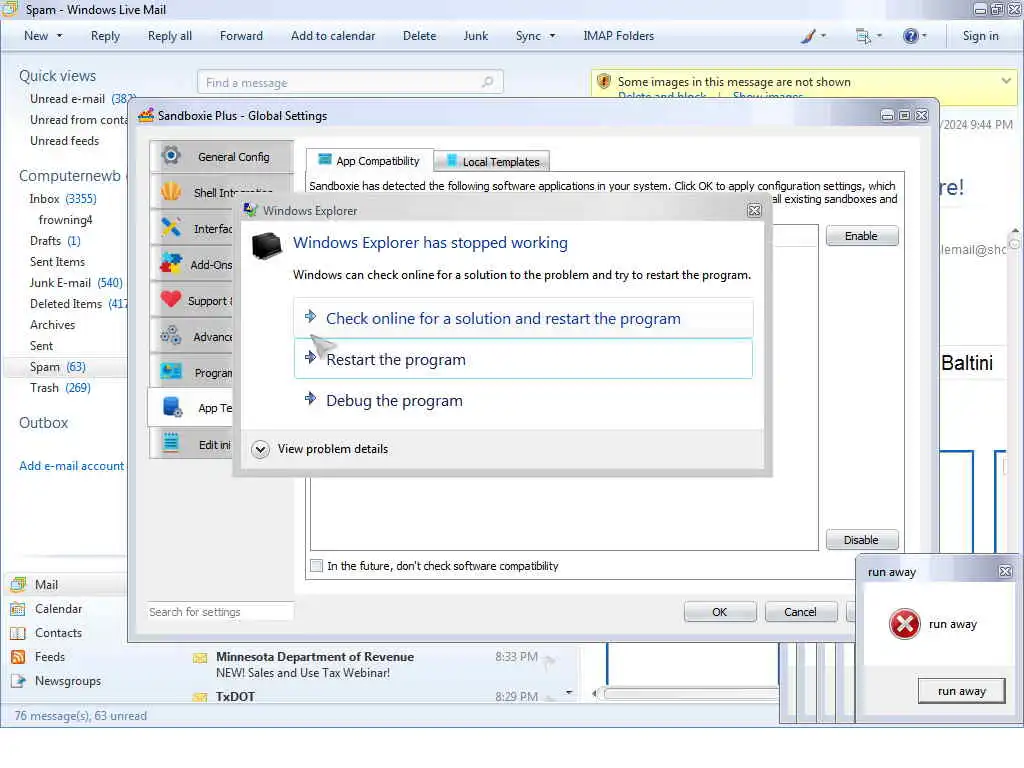Screen dimensions: 1024x768
Task: Toggle 'don't check software compatibility' checkbox
Action: pyautogui.click(x=316, y=566)
